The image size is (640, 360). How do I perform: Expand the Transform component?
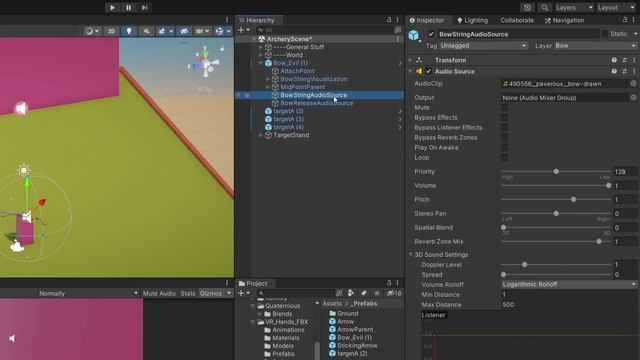point(410,60)
